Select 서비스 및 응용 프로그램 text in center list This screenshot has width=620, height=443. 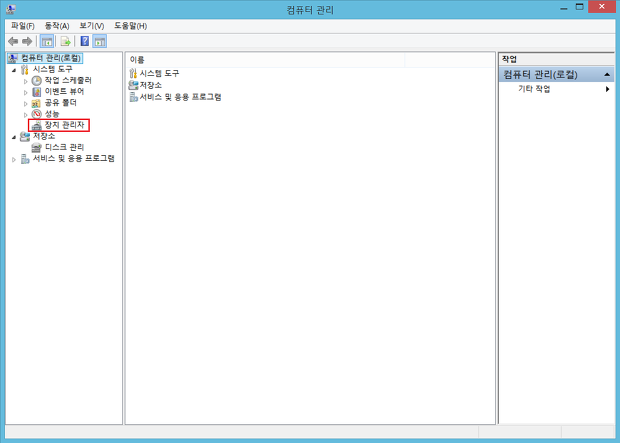tap(180, 97)
